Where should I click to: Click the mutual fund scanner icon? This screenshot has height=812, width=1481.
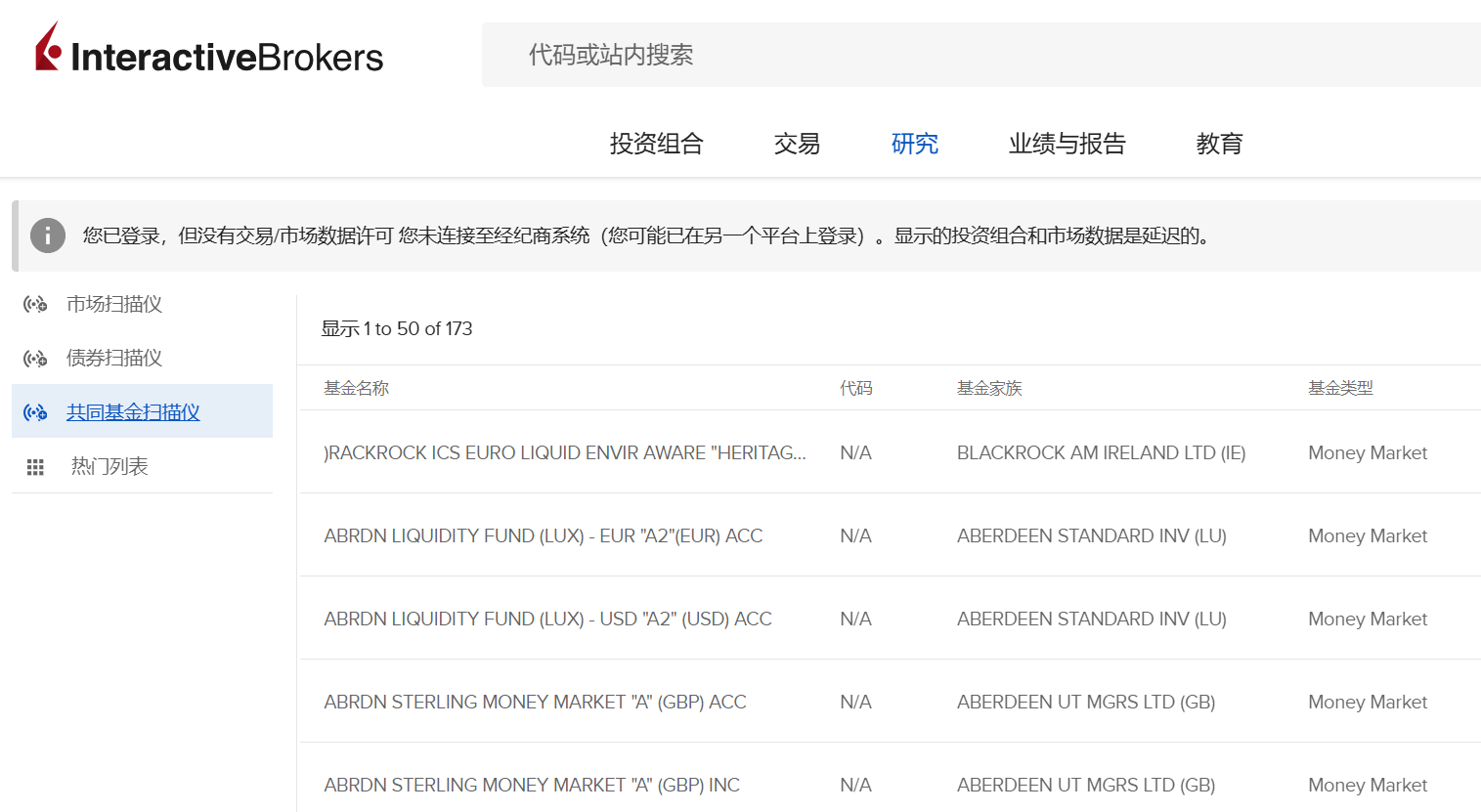(35, 412)
